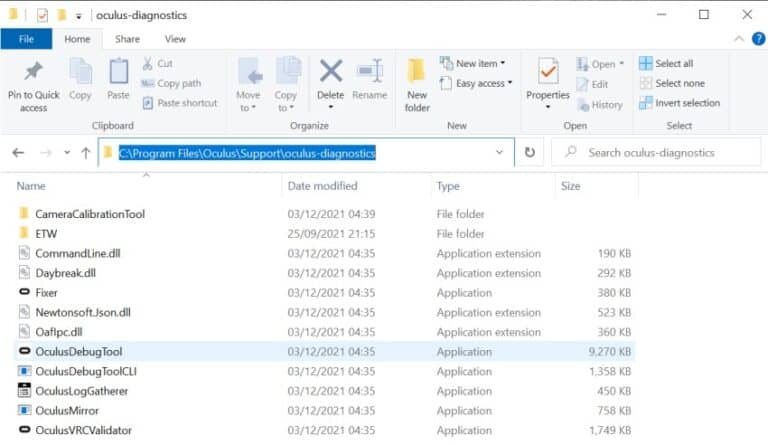Select the ETW folder
The image size is (768, 445).
click(46, 234)
